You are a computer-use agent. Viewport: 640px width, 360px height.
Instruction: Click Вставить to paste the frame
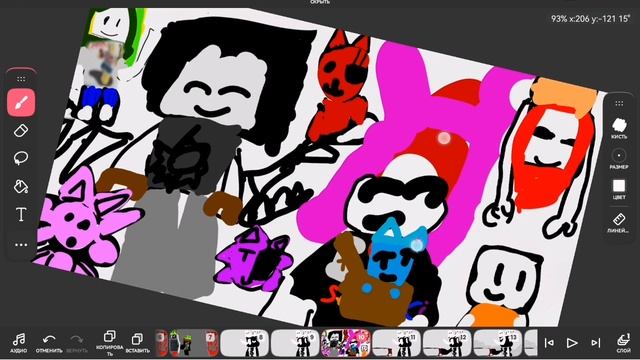[x=138, y=343]
